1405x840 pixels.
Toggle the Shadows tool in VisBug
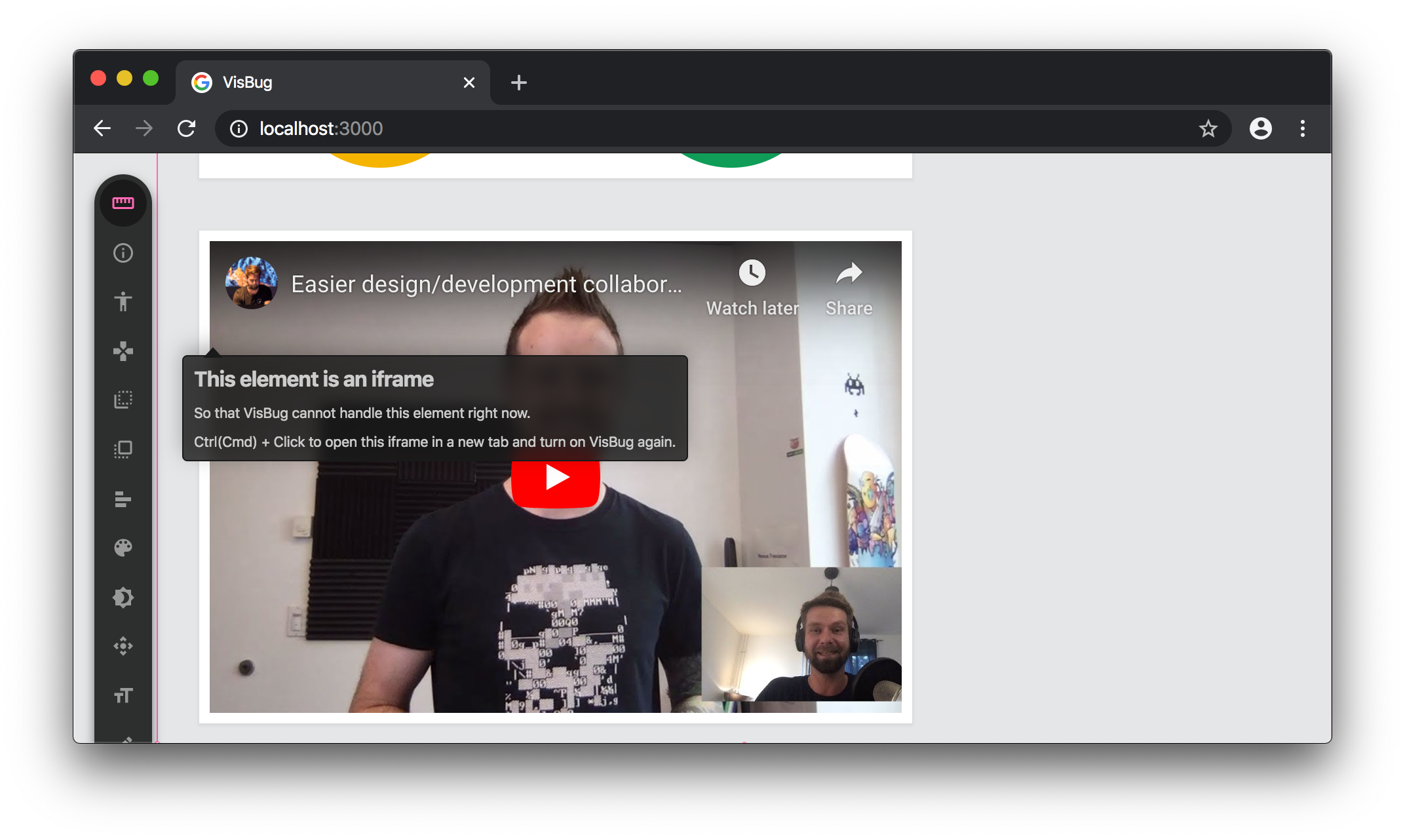coord(123,597)
